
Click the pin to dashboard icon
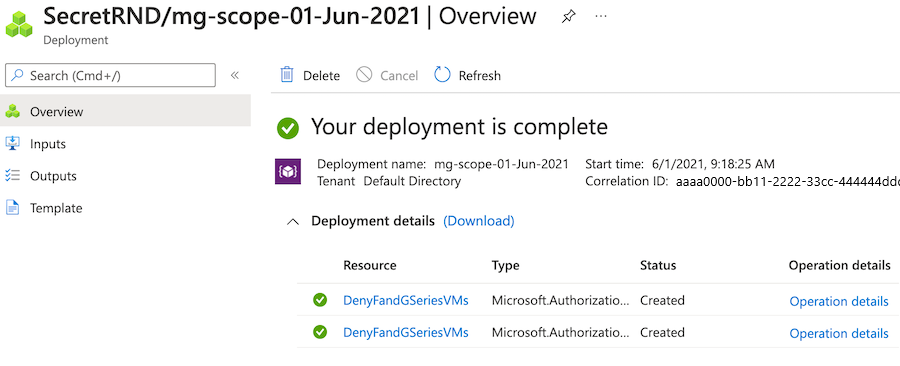[568, 17]
